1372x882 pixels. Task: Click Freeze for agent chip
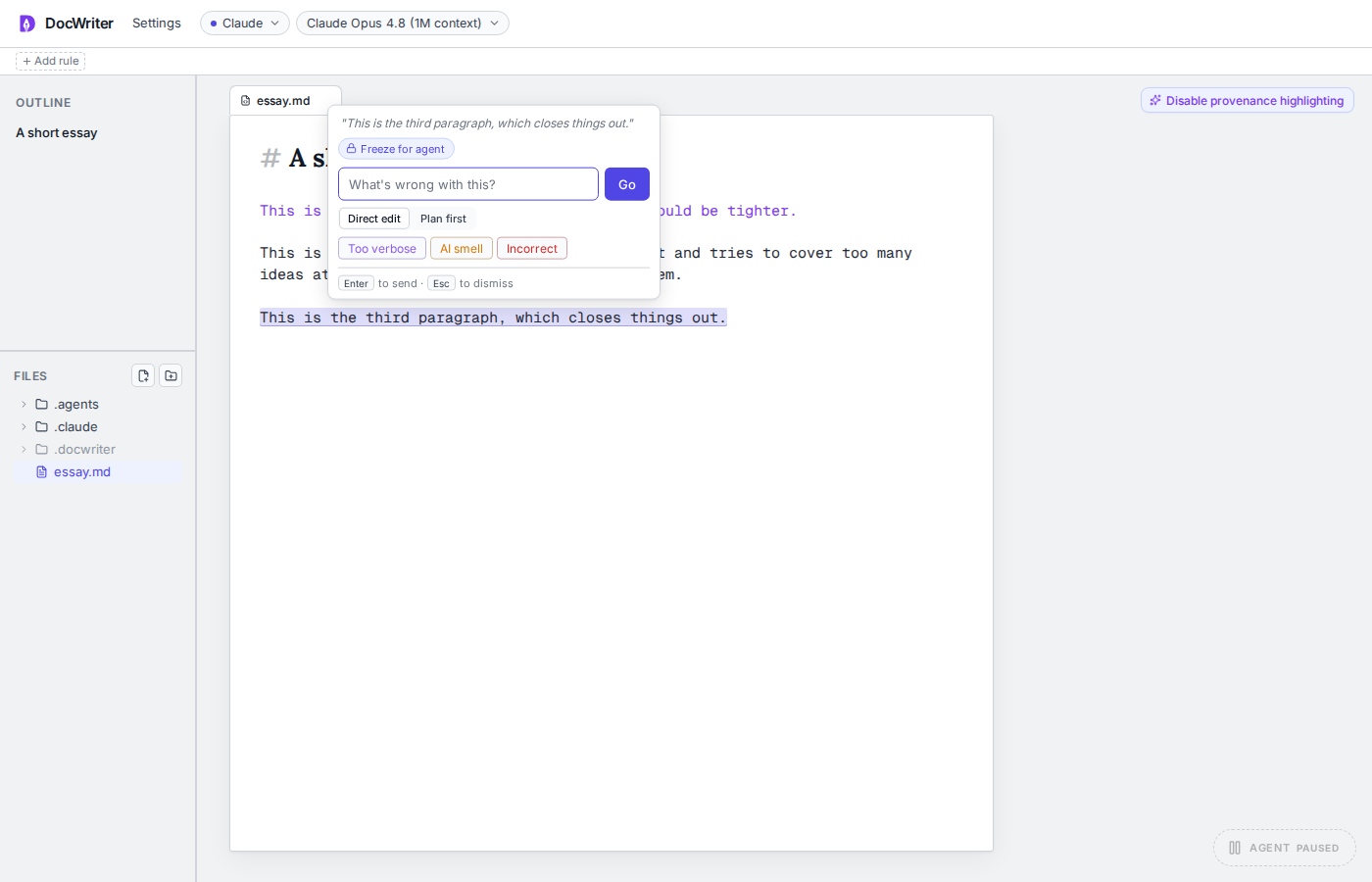coord(396,149)
